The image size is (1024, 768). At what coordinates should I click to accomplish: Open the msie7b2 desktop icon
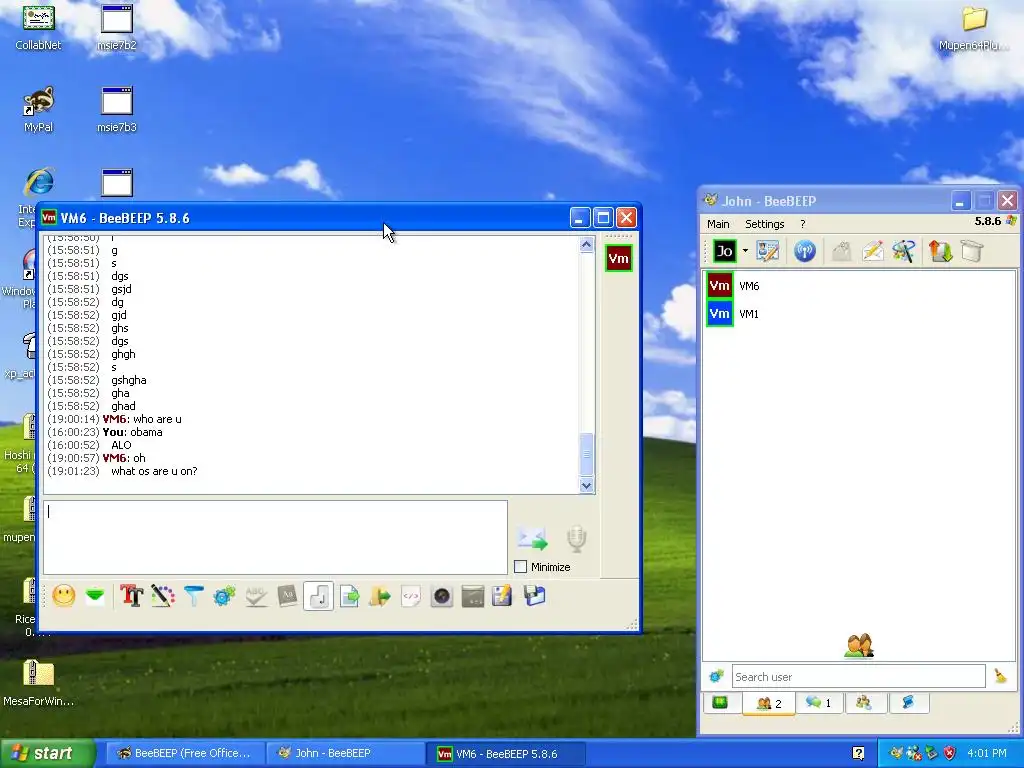(x=117, y=27)
